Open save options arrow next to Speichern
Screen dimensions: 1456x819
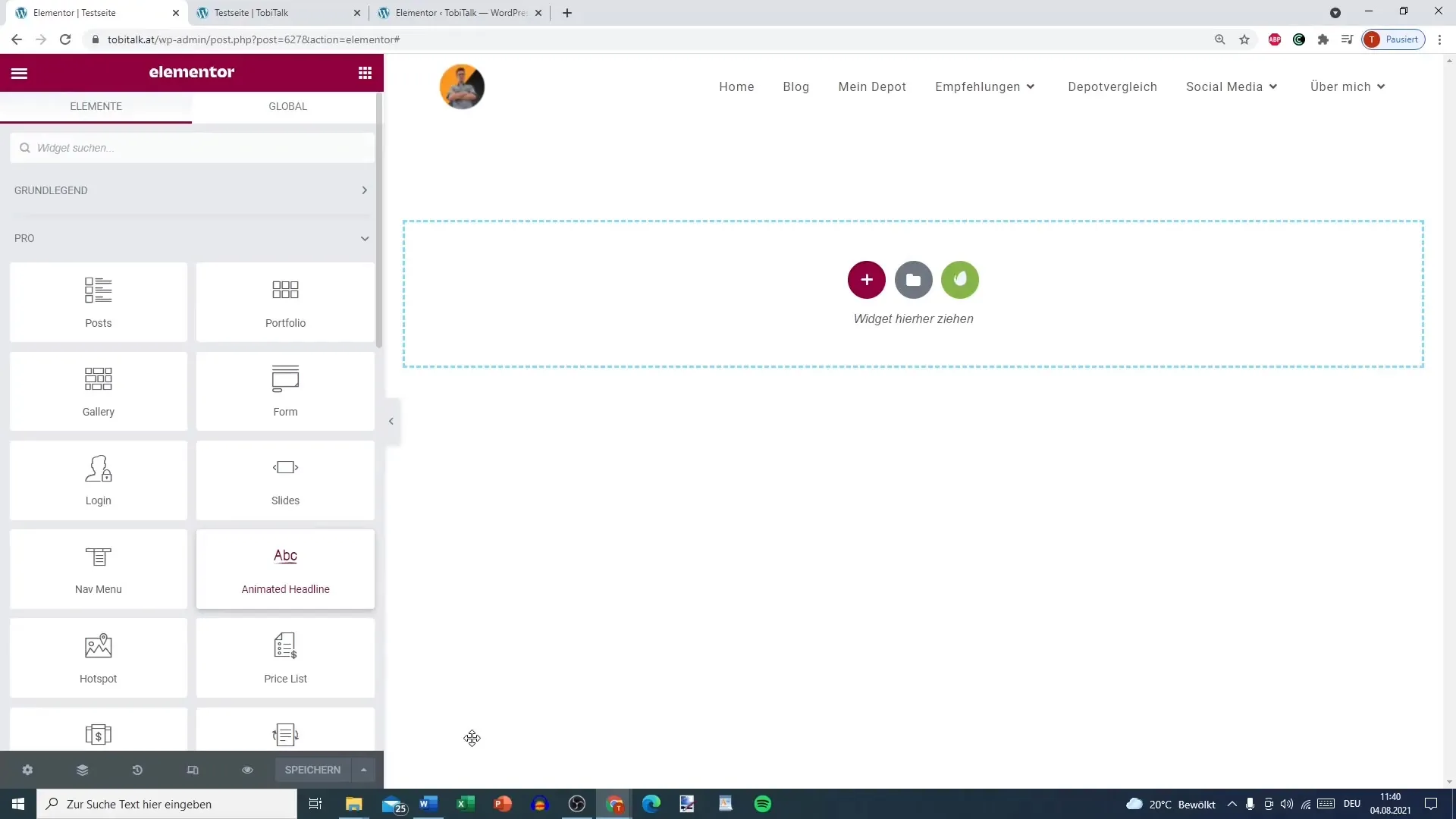tap(364, 770)
